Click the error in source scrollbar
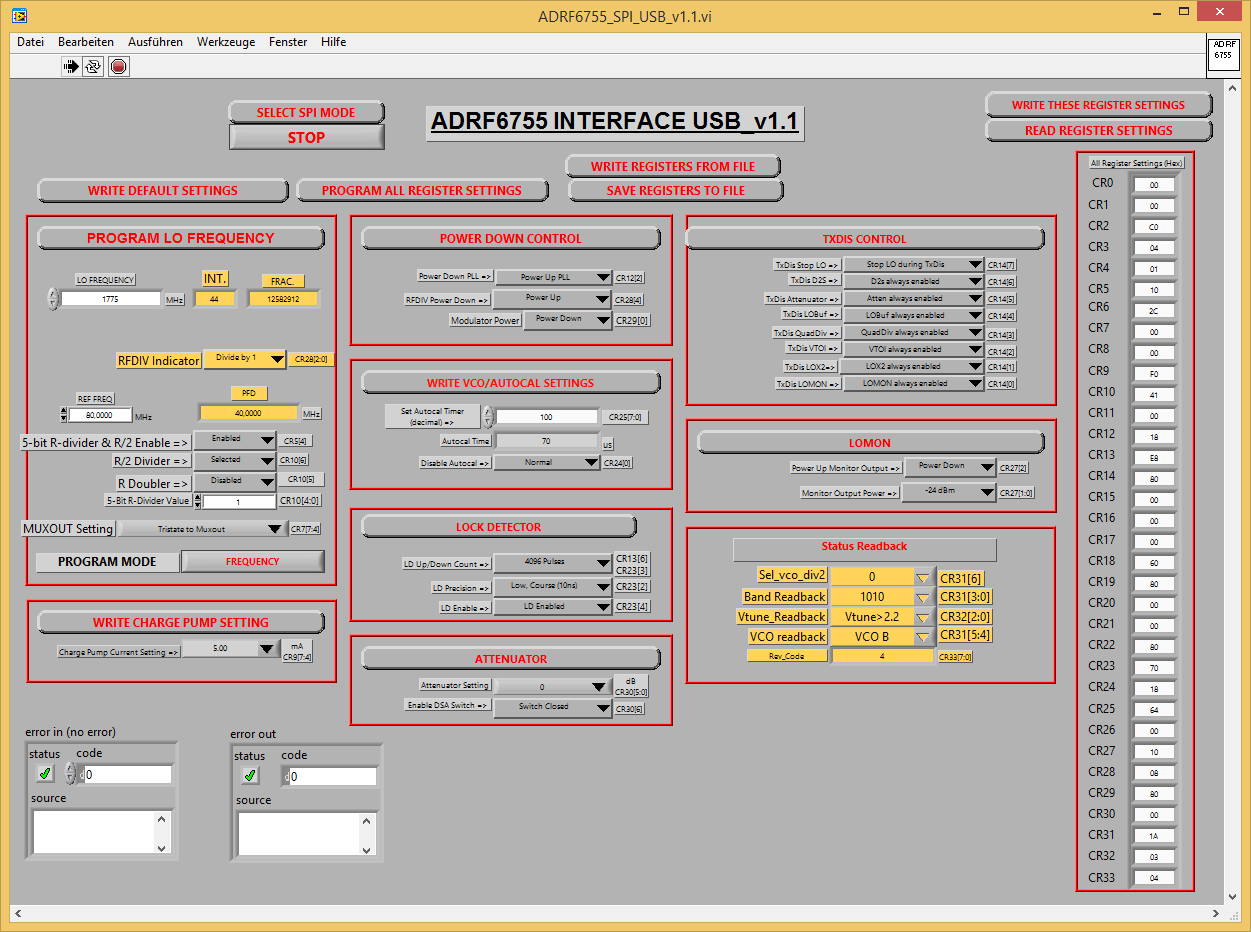 [x=162, y=833]
